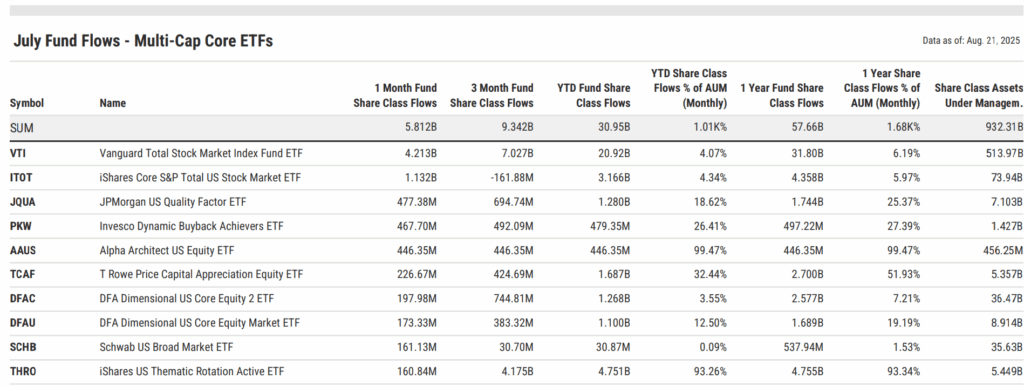Screen dimensions: 1024x386
Task: Click the Symbol column header
Action: click(x=27, y=103)
